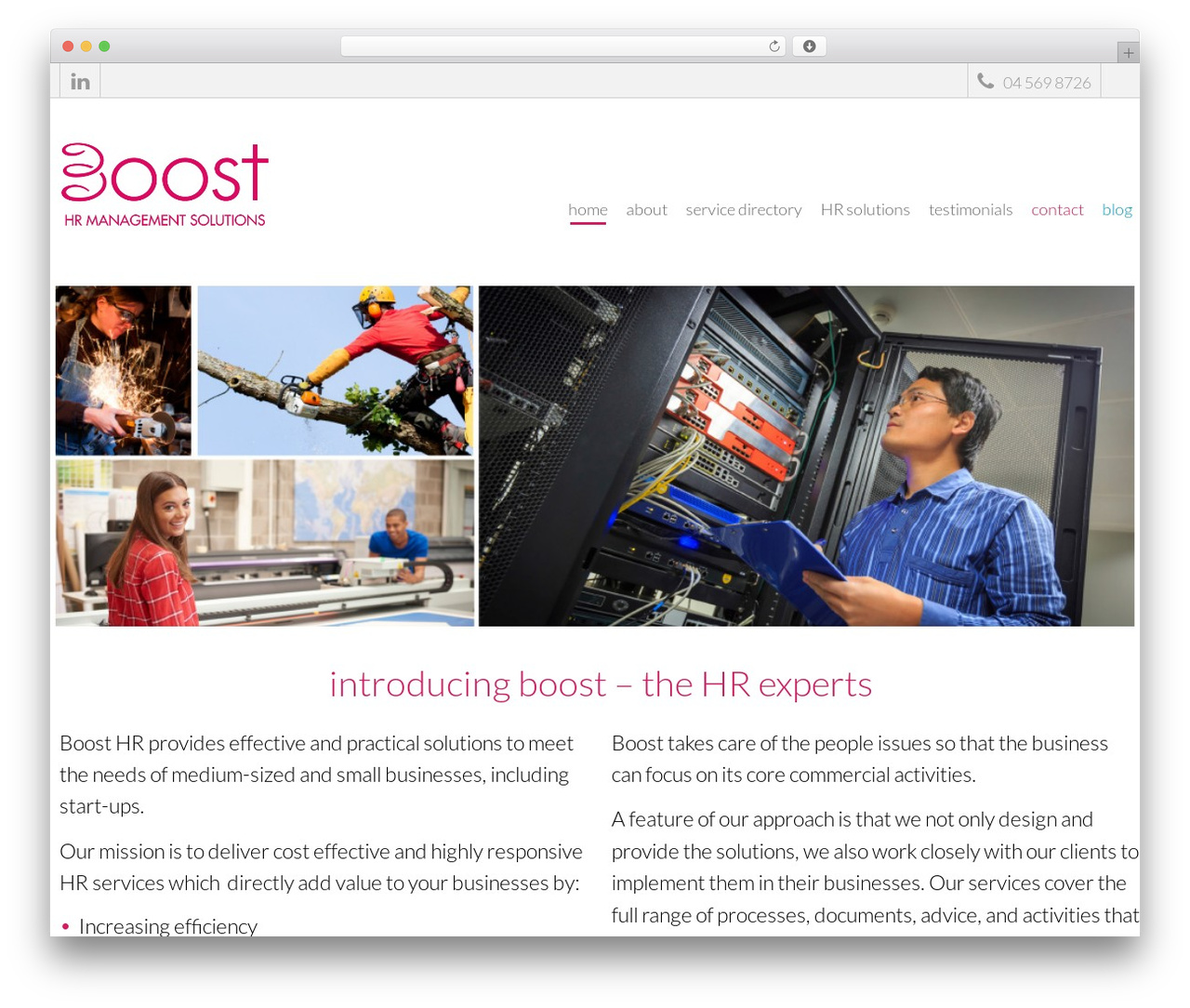The height and width of the screenshot is (1008, 1190).
Task: Click the welder with sparks photo
Action: [124, 370]
